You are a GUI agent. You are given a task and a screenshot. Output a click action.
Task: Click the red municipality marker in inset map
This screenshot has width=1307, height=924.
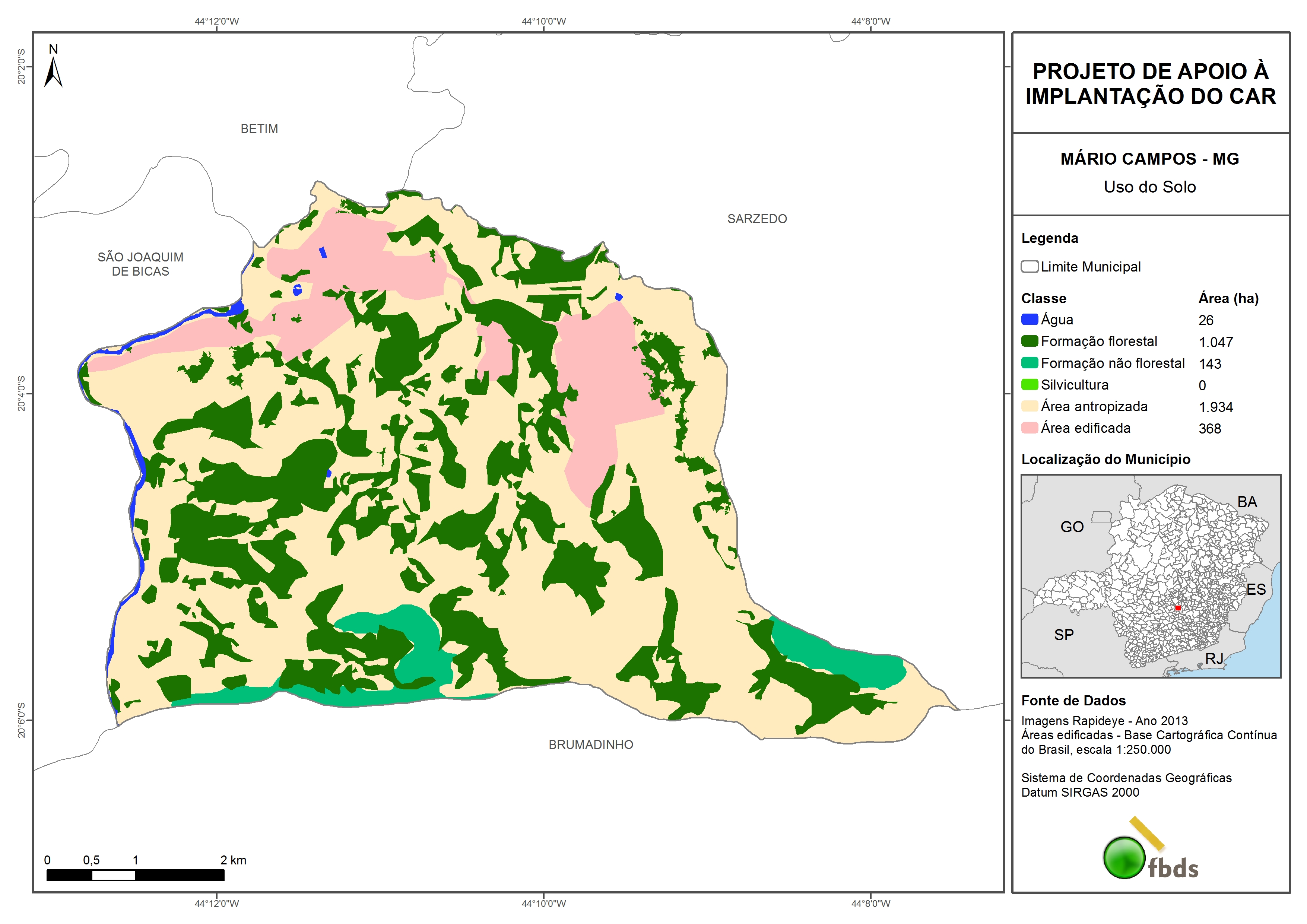point(1178,607)
